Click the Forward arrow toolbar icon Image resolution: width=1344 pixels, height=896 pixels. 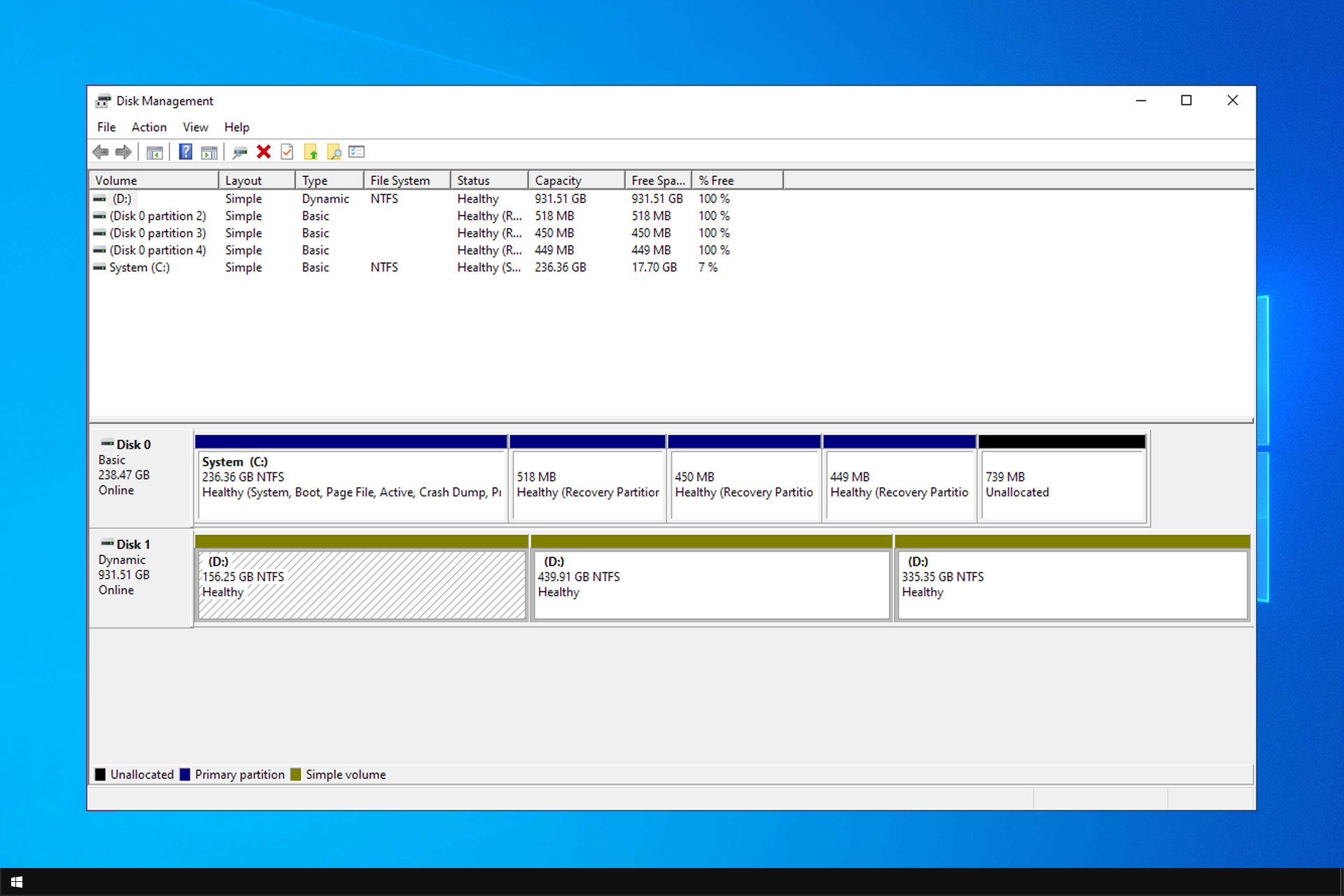(123, 152)
